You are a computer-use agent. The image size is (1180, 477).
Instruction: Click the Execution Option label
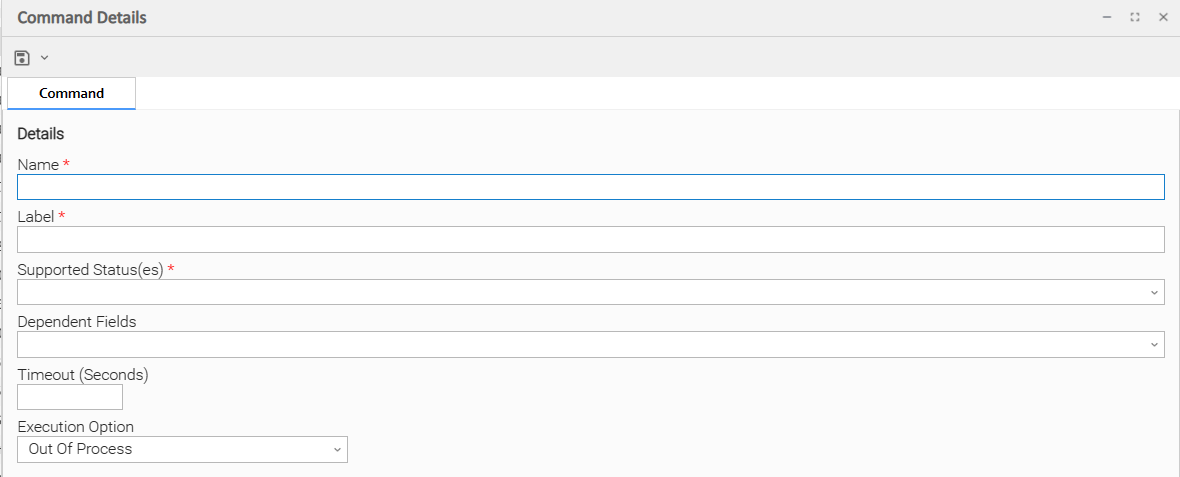click(76, 426)
